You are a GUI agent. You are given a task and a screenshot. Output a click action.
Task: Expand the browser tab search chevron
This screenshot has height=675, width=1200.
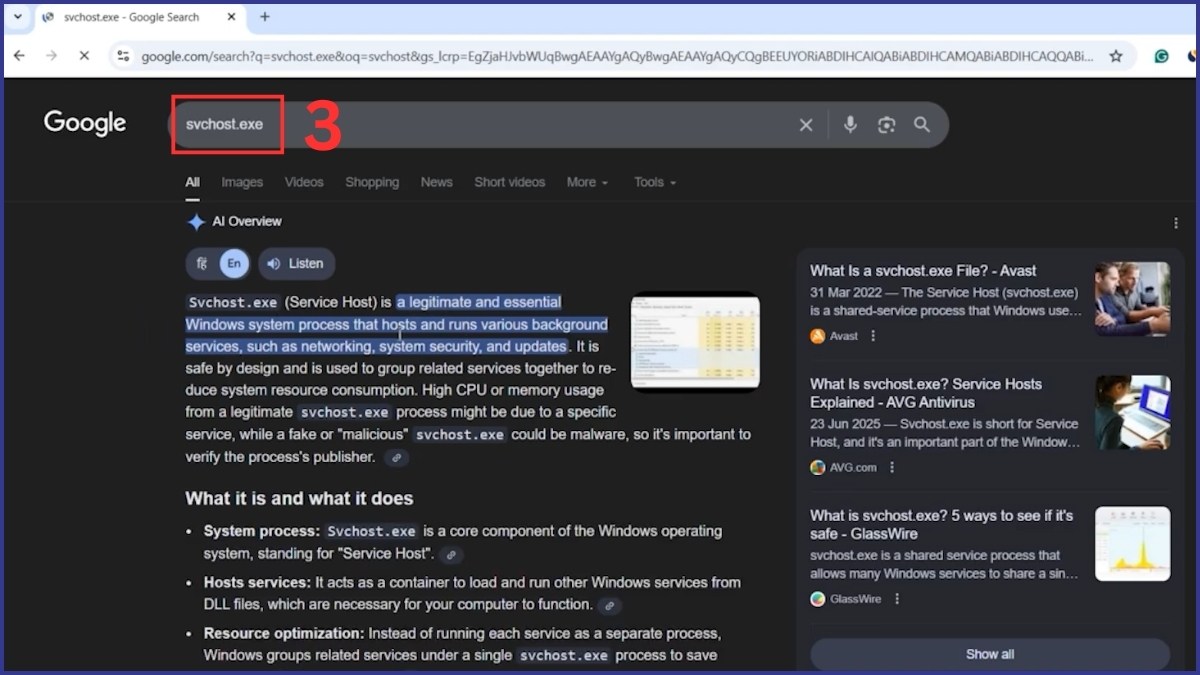tap(17, 17)
